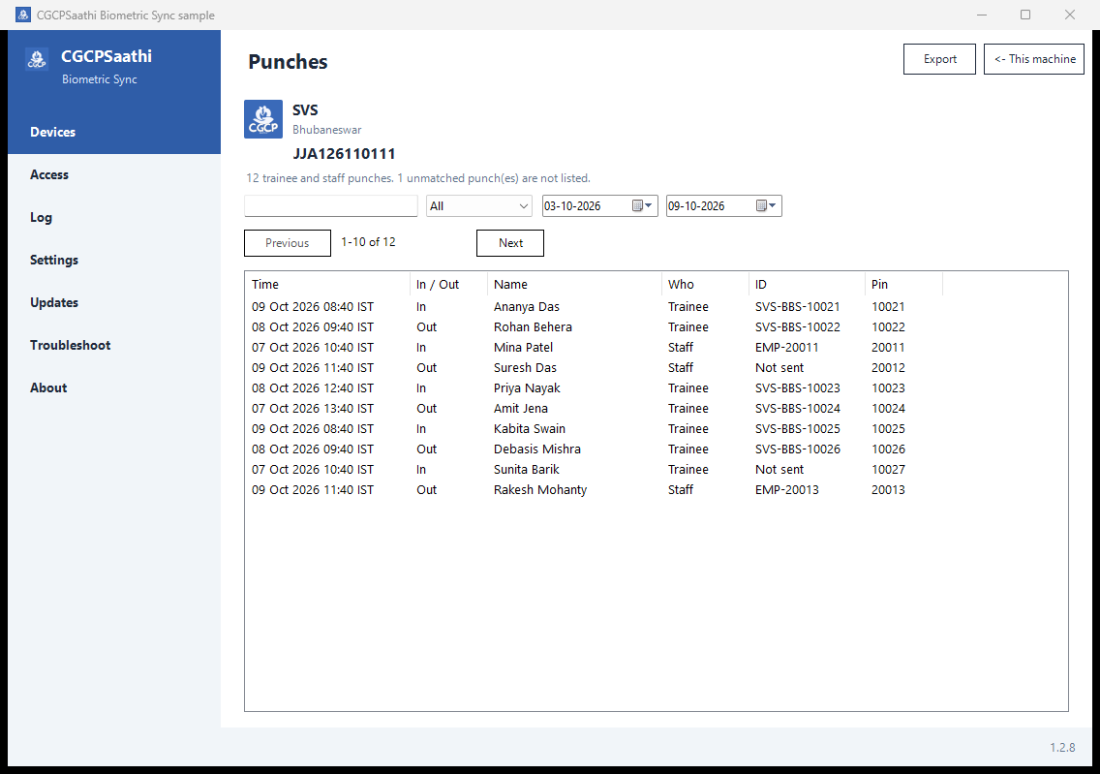The width and height of the screenshot is (1100, 774).
Task: Click ID SVS-BBS-10025 in the list
Action: coord(798,429)
